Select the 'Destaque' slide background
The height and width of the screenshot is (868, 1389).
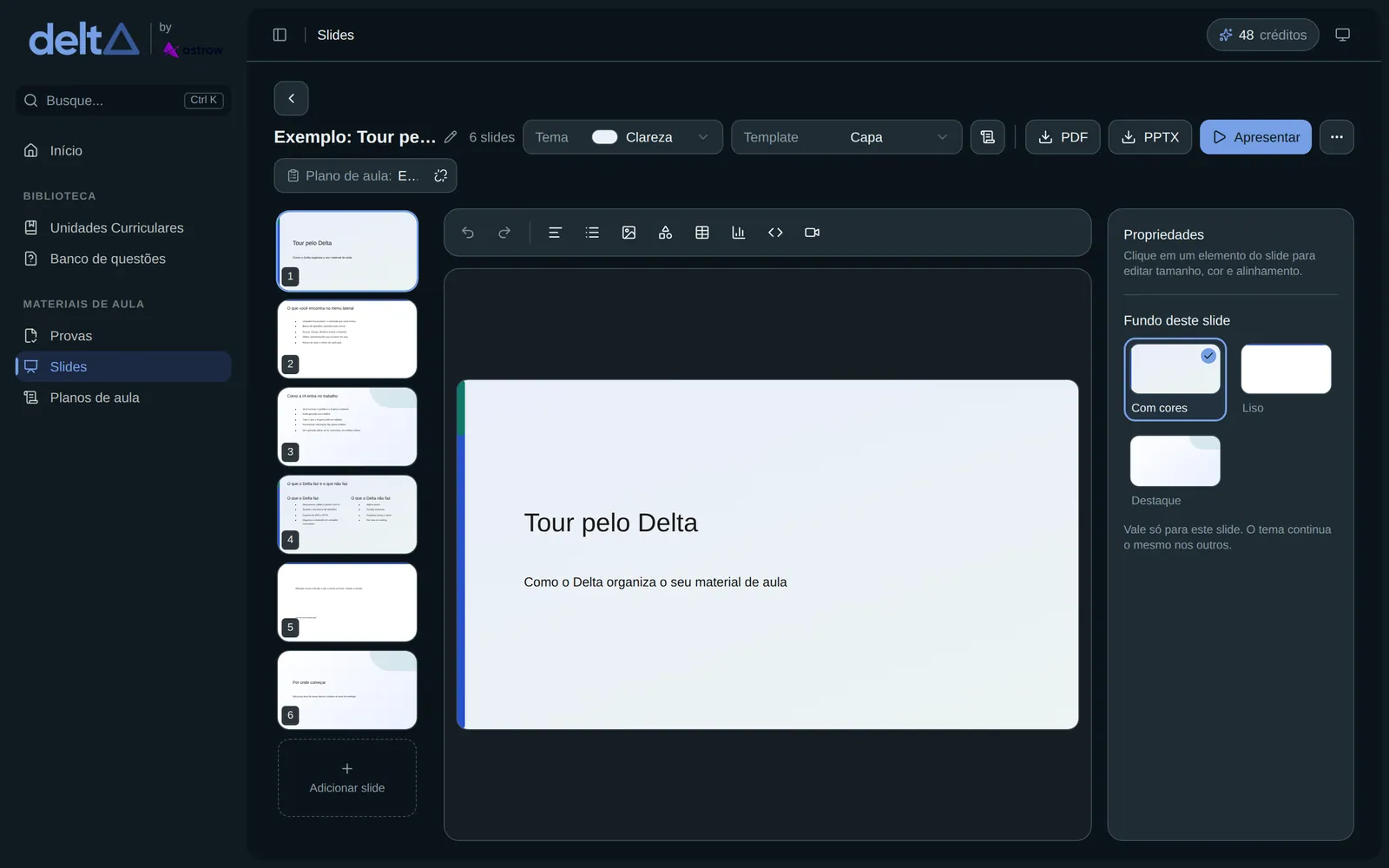click(1175, 471)
